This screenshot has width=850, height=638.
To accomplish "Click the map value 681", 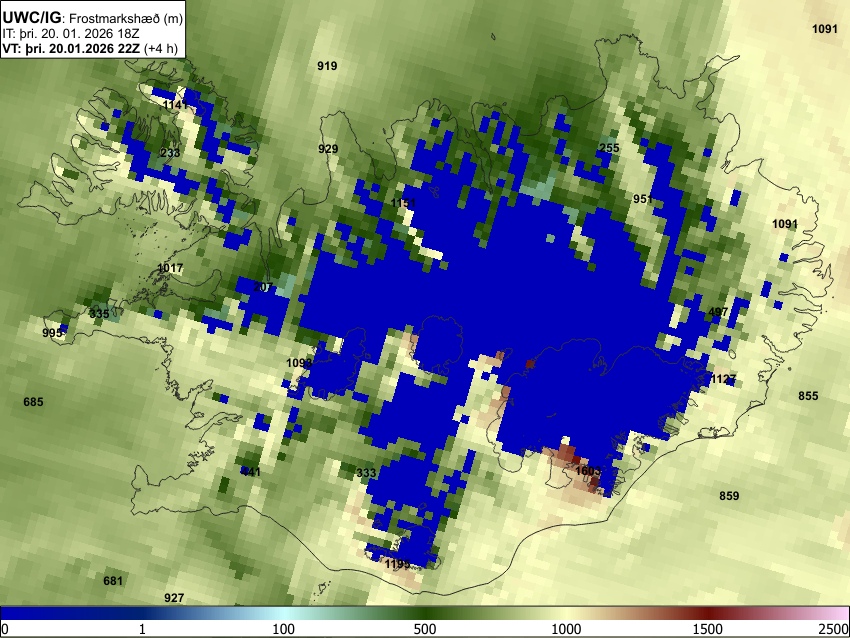I will click(113, 581).
